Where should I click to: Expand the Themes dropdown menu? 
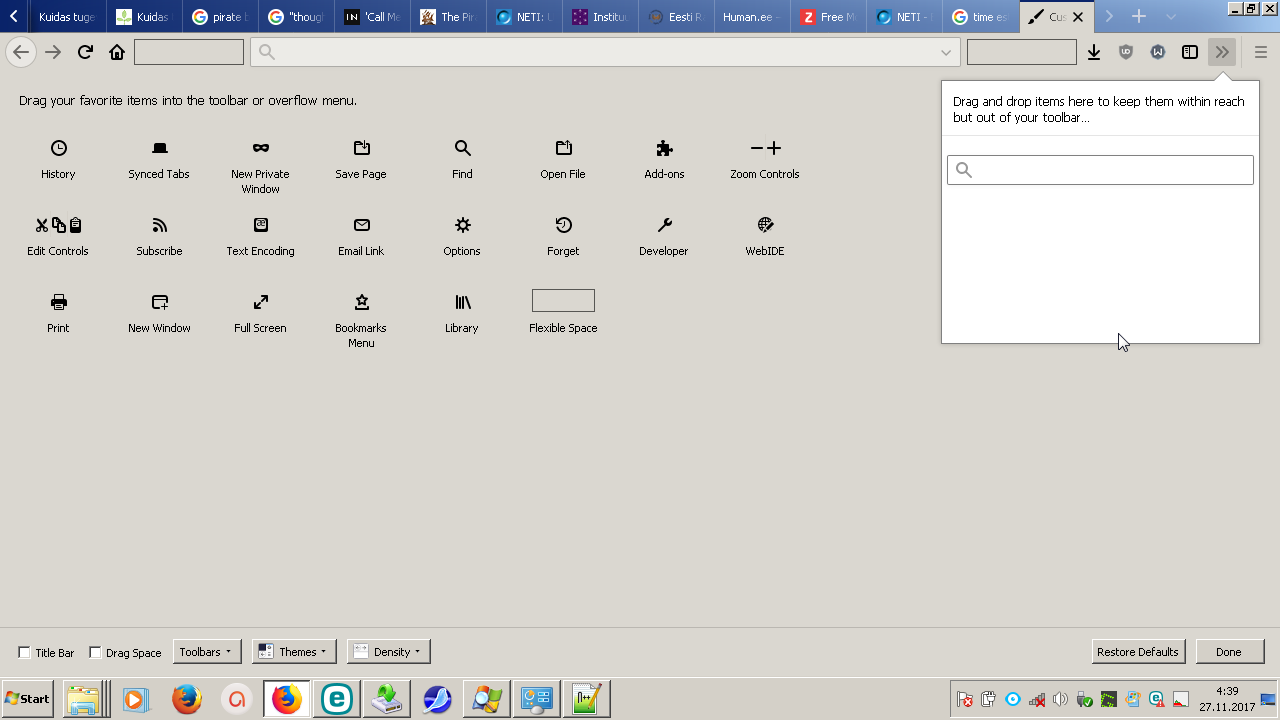(x=294, y=652)
